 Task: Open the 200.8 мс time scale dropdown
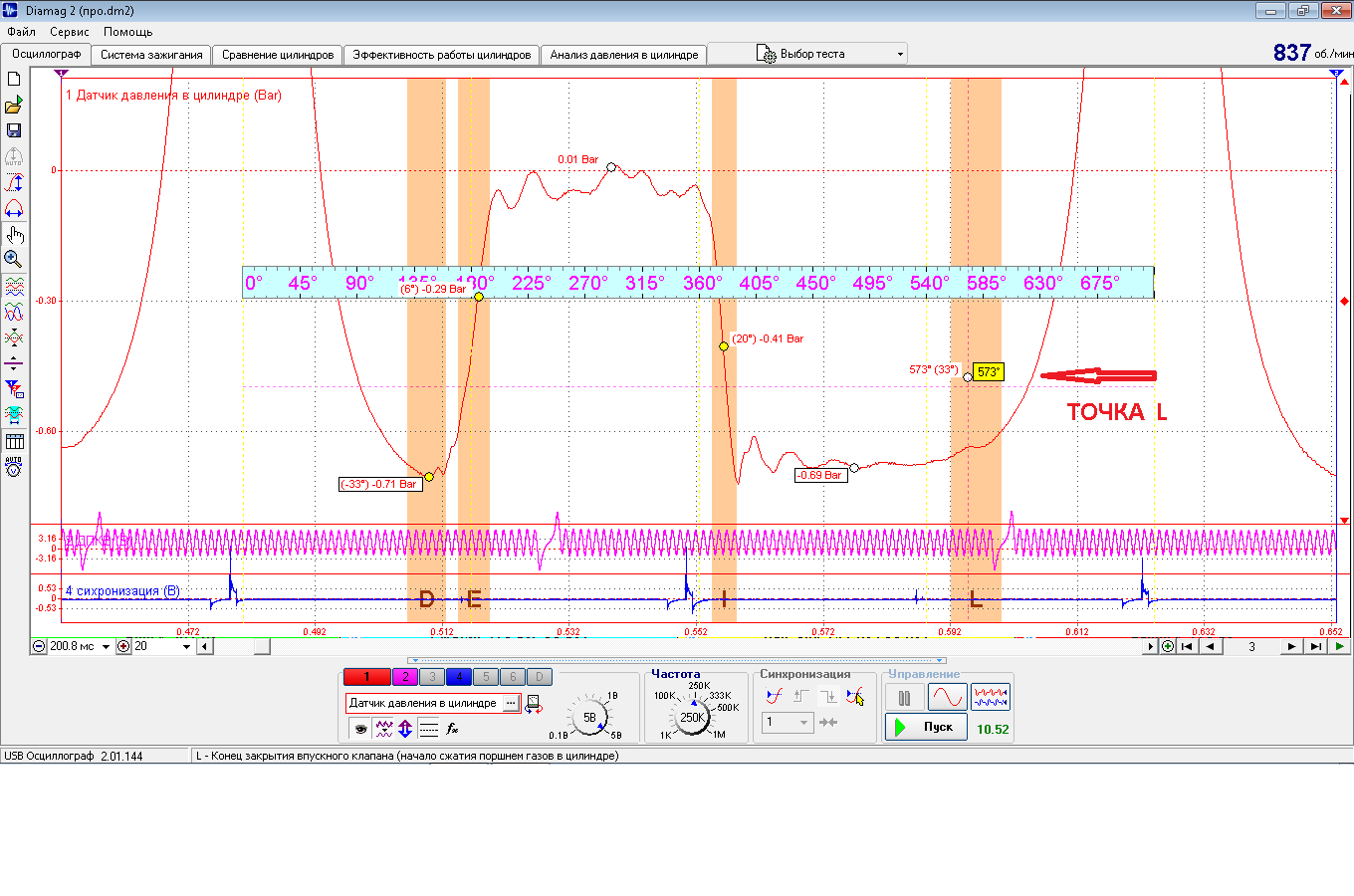click(107, 647)
